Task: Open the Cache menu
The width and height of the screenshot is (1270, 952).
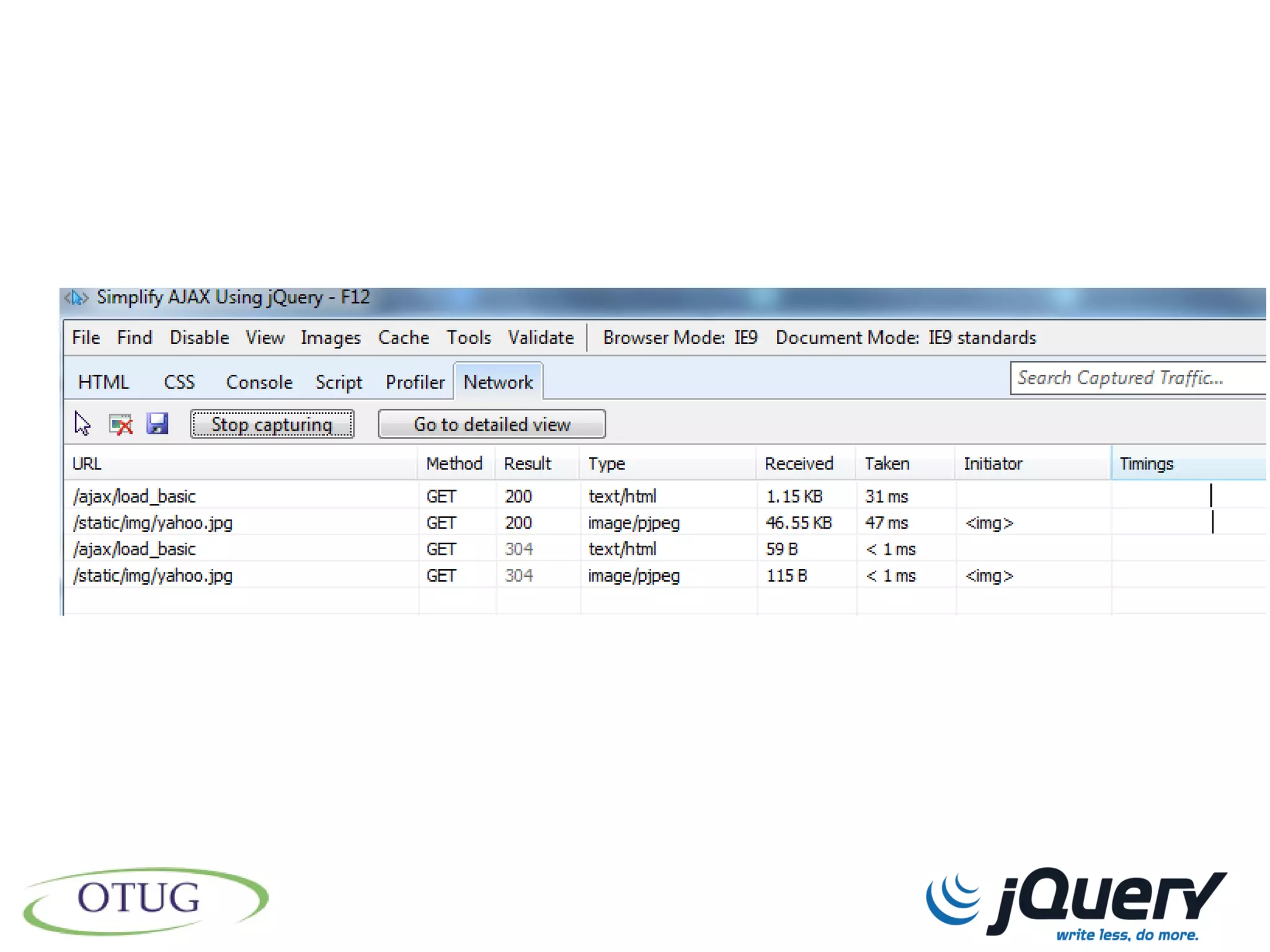Action: click(x=404, y=338)
